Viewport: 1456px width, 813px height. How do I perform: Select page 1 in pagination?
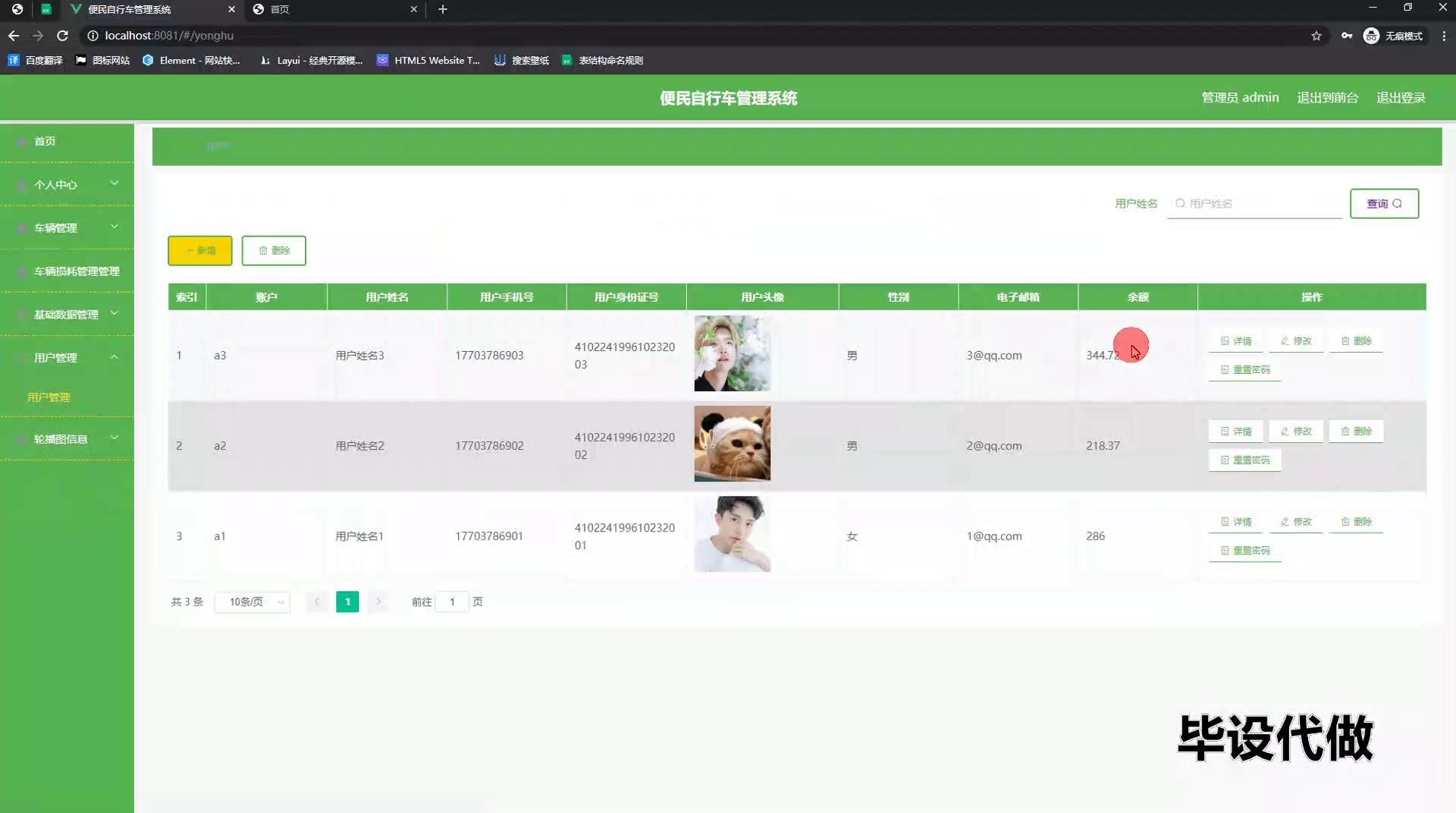tap(347, 602)
